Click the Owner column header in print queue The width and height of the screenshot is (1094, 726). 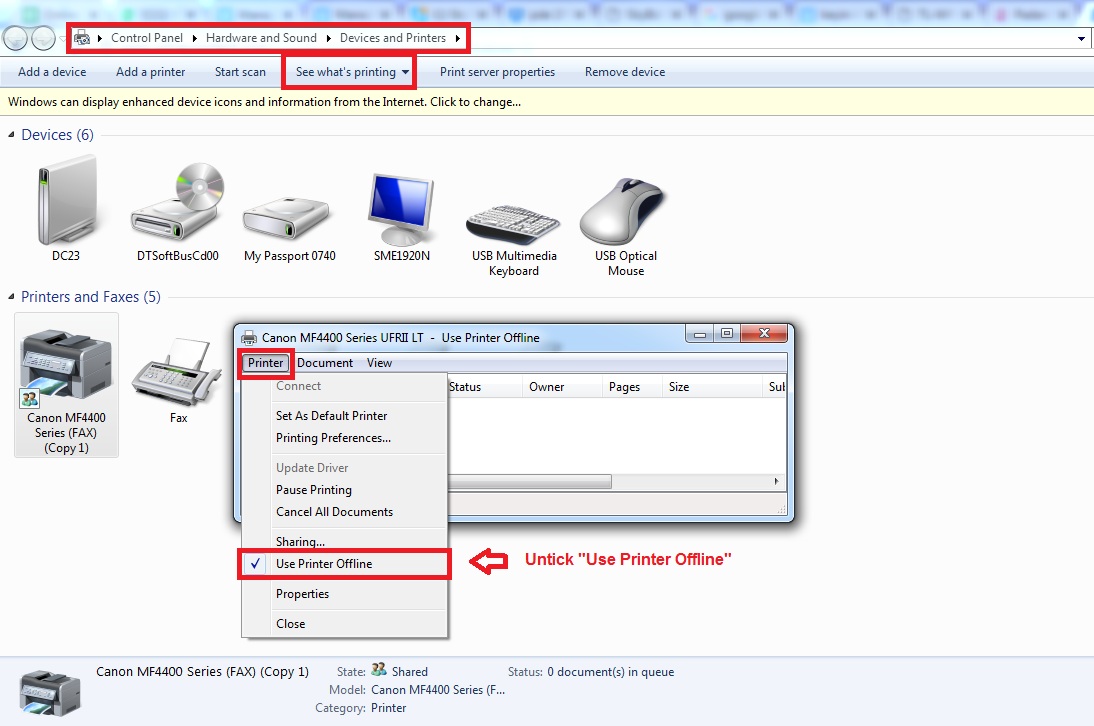click(562, 387)
